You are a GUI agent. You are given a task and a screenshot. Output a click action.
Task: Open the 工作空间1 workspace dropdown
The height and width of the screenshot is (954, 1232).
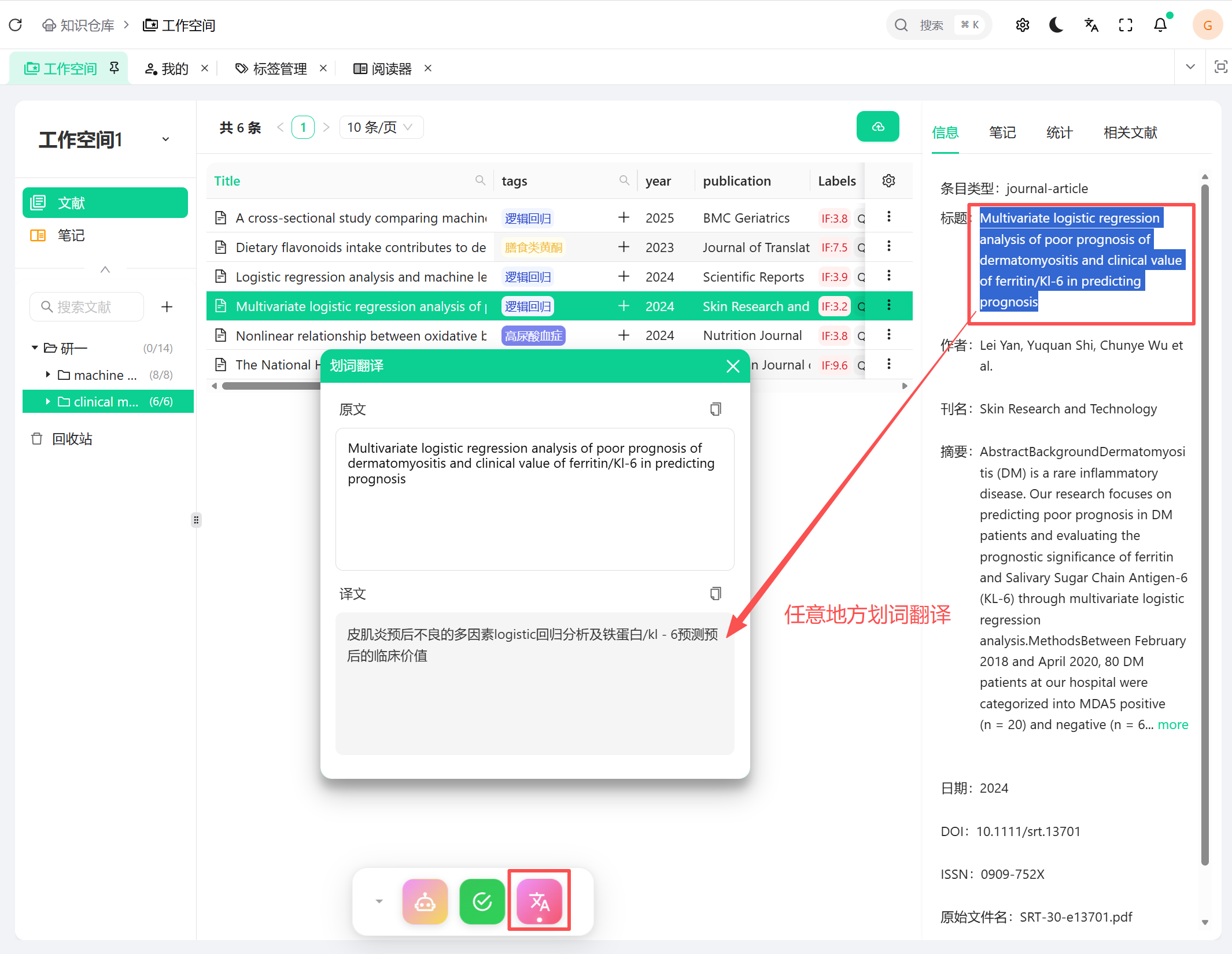[165, 139]
